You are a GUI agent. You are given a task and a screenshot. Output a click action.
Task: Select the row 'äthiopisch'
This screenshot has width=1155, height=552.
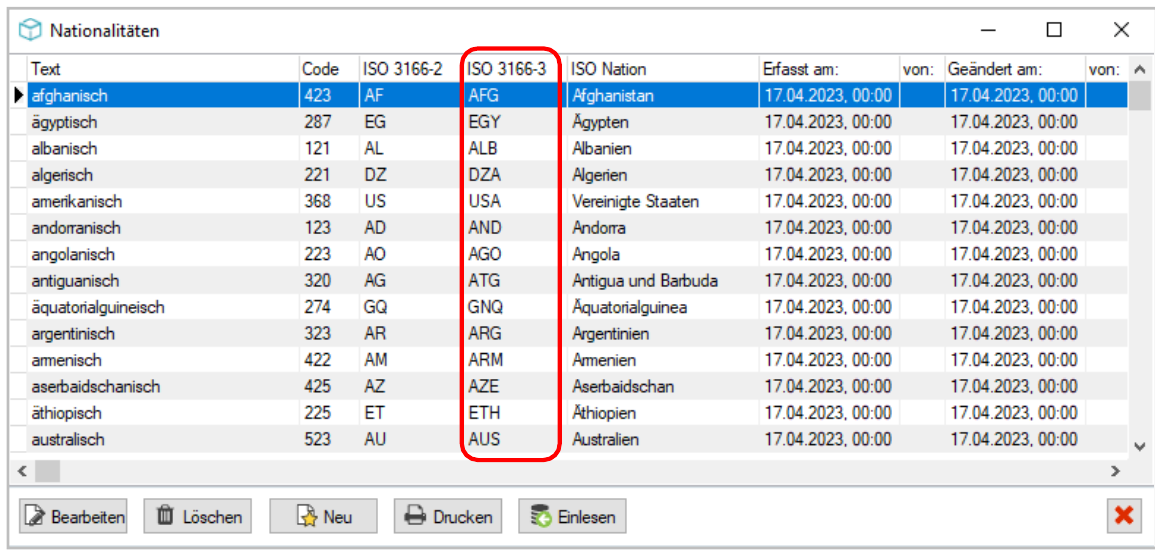(570, 413)
